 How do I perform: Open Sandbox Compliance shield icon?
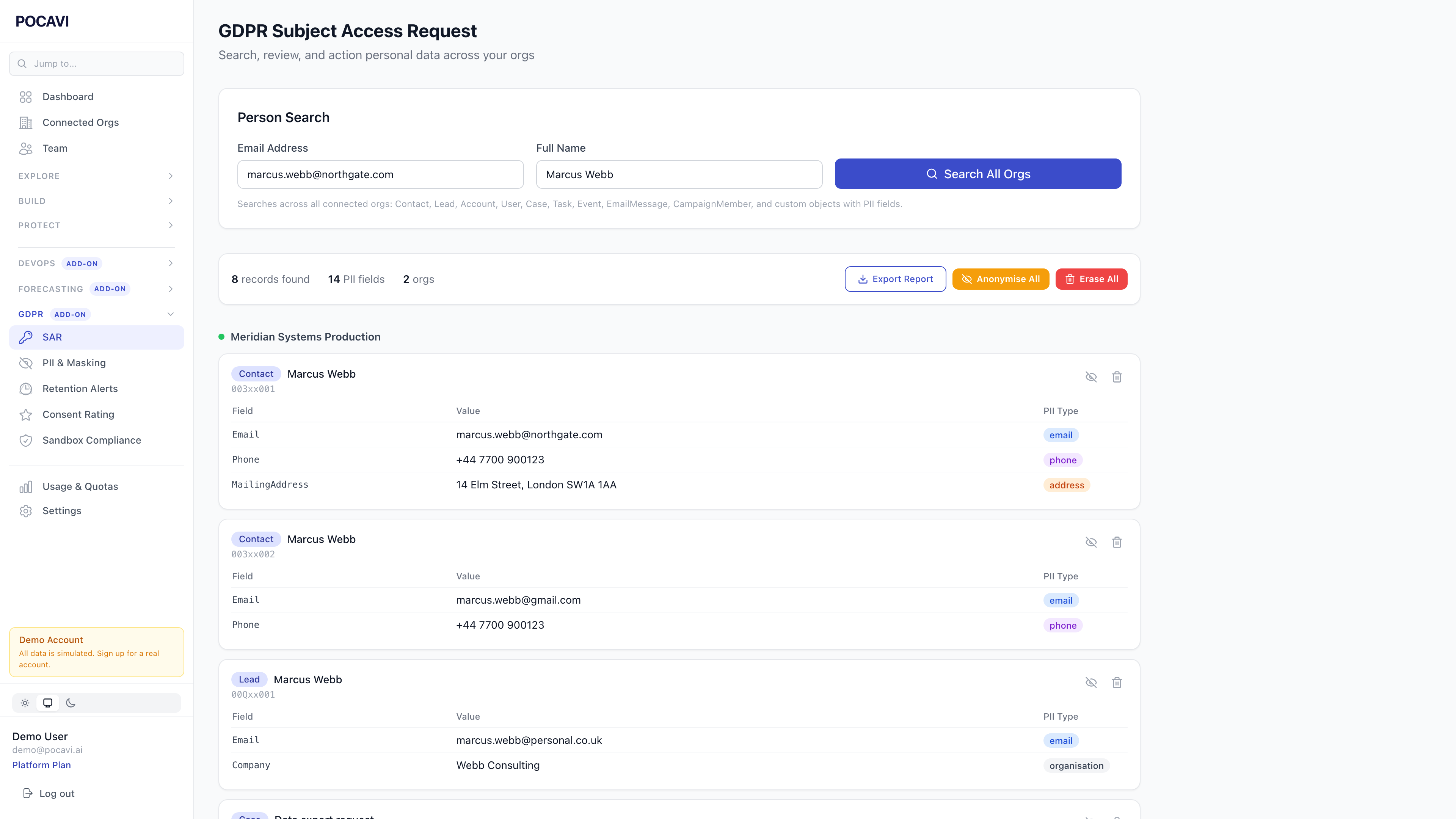pyautogui.click(x=26, y=440)
